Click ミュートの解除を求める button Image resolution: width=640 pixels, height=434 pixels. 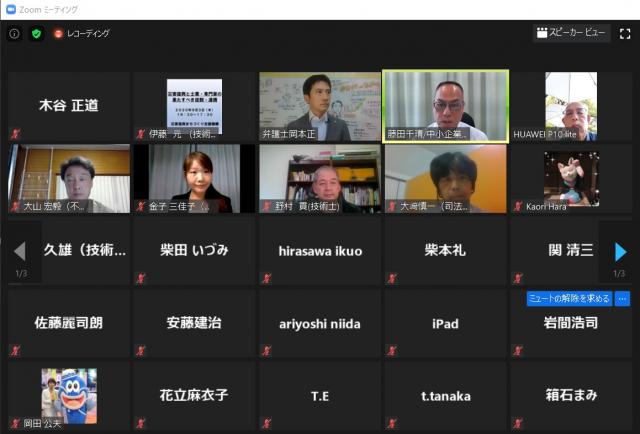click(x=569, y=298)
